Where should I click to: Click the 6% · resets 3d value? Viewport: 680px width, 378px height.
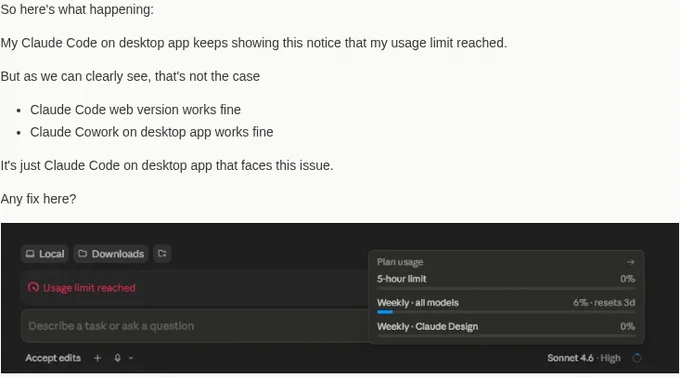(604, 303)
